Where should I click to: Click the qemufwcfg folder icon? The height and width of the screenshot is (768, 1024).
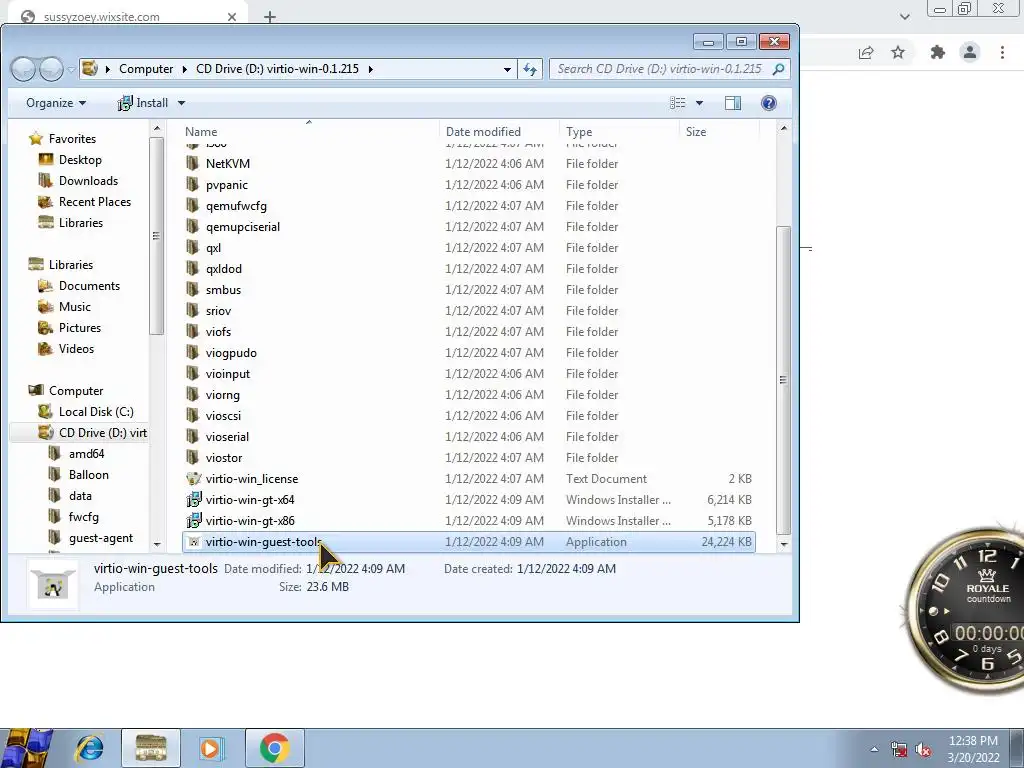(x=193, y=206)
